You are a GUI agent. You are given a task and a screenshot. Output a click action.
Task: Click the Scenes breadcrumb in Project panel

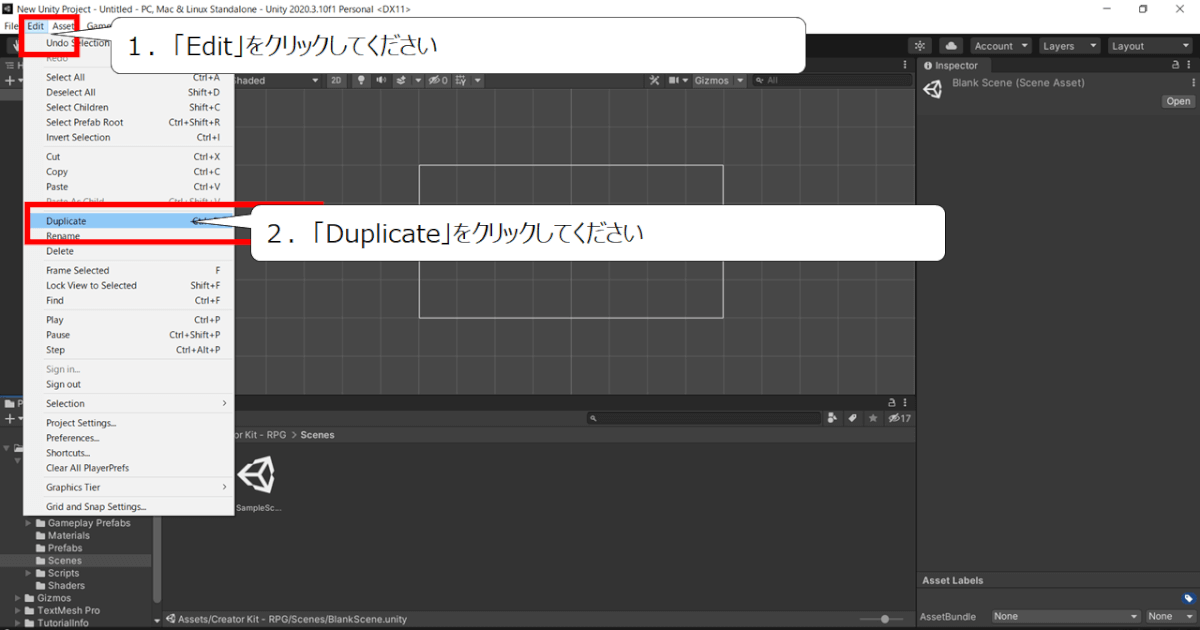[x=317, y=435]
